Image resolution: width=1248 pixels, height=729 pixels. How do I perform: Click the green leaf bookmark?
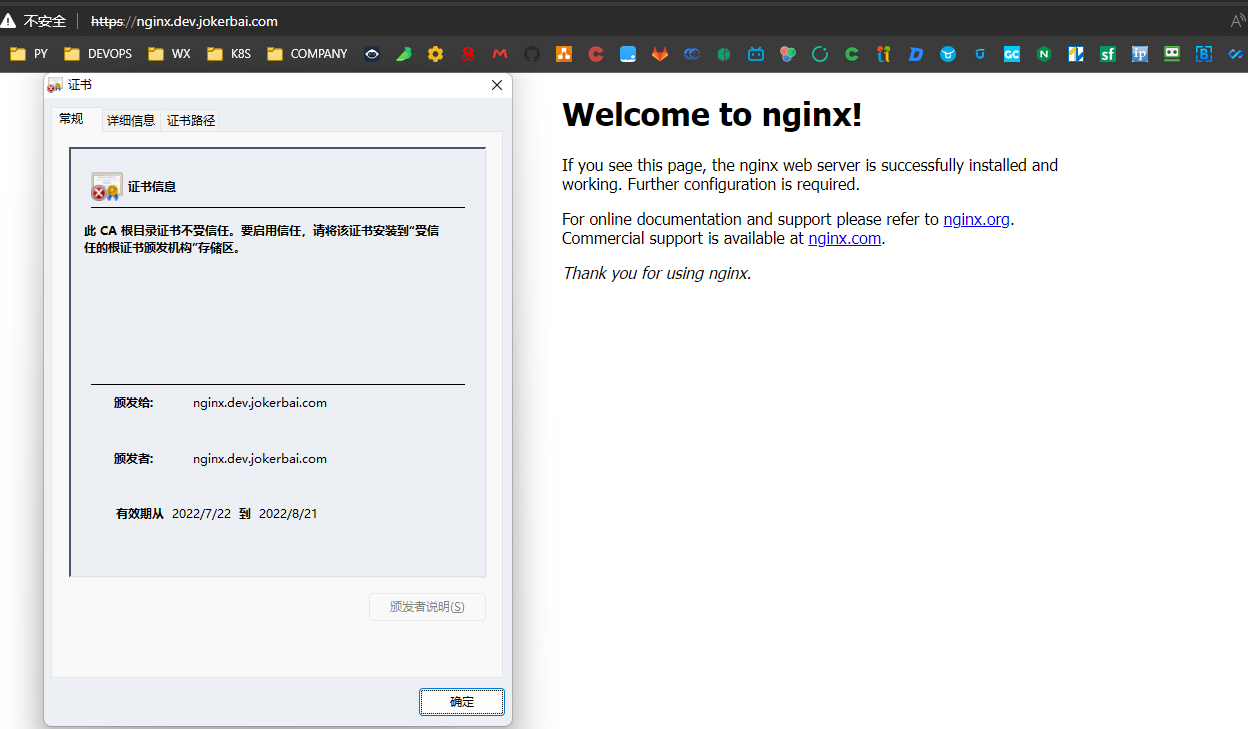(404, 54)
